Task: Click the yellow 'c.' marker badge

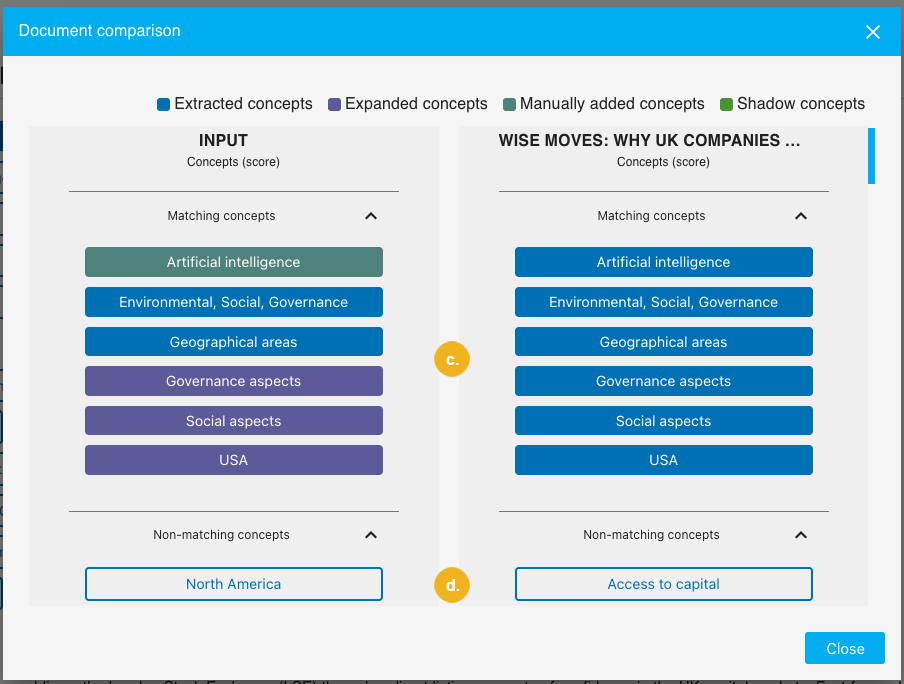Action: [452, 360]
